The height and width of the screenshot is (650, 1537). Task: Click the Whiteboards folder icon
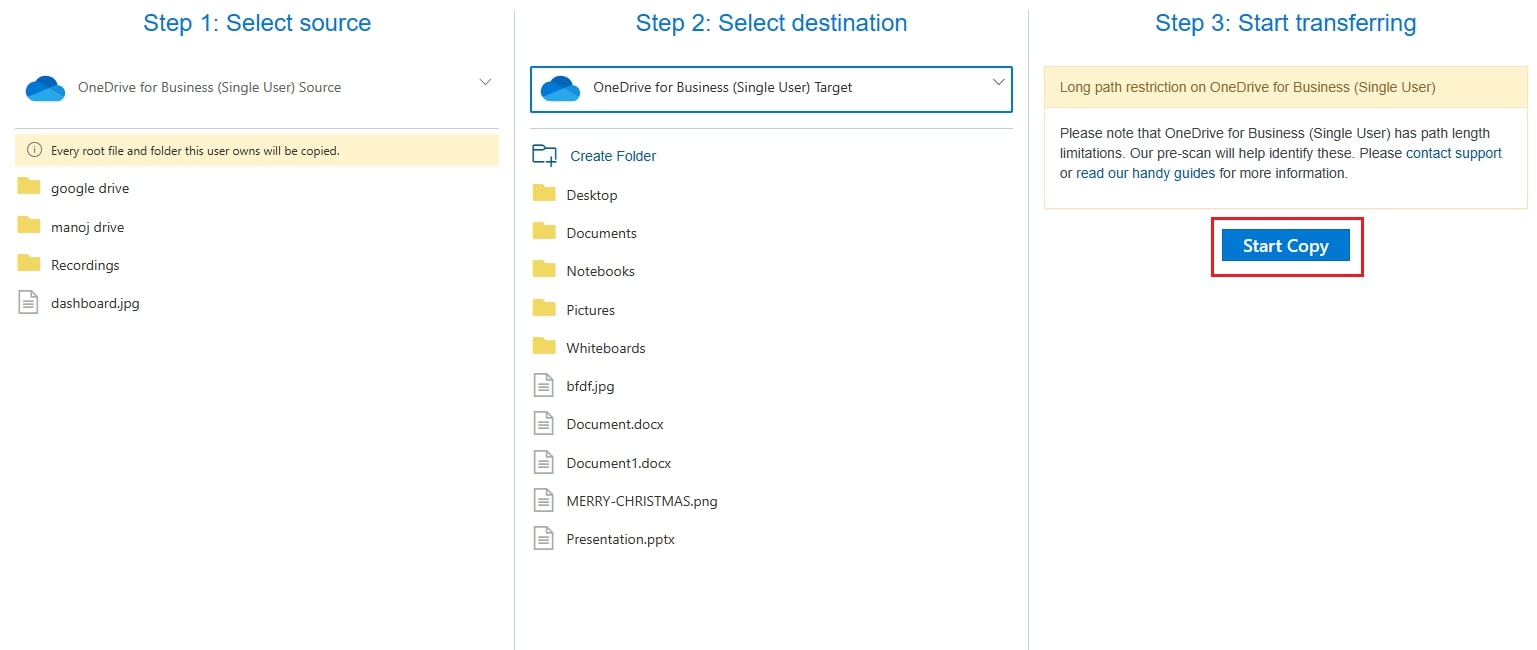pos(544,346)
